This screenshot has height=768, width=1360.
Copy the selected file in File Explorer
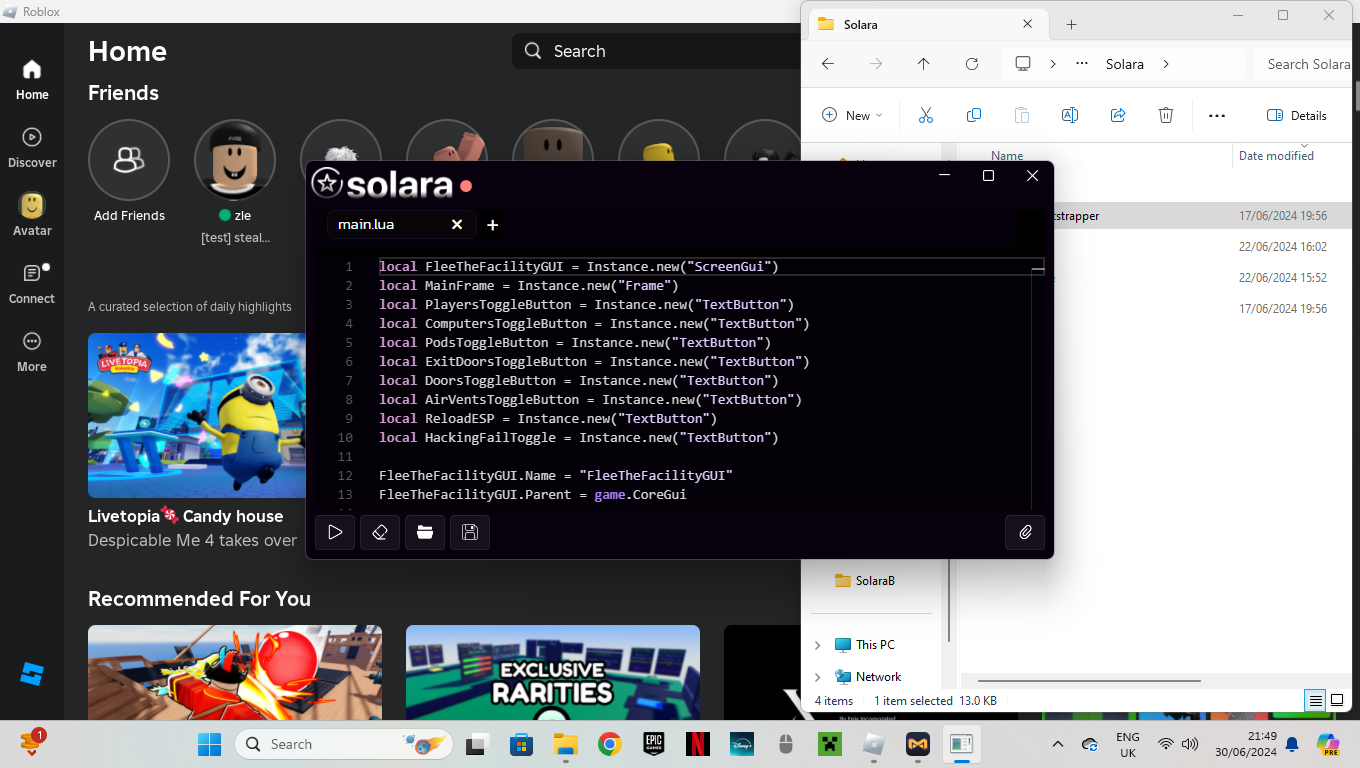(974, 115)
